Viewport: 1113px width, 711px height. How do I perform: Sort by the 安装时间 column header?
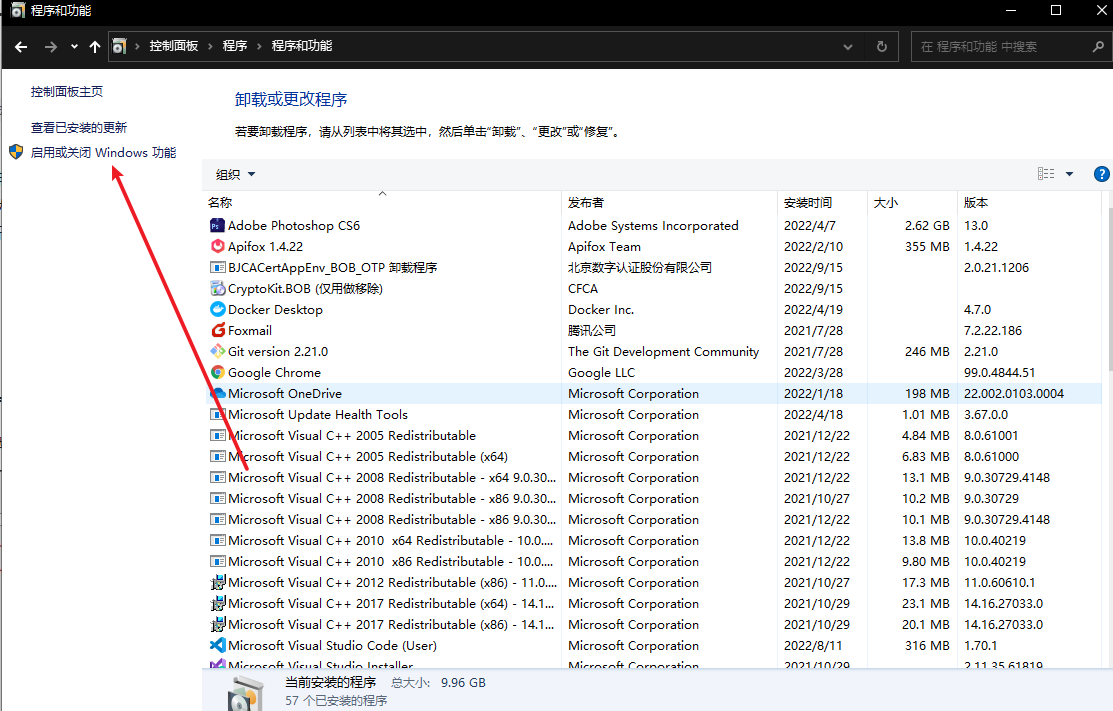point(822,203)
